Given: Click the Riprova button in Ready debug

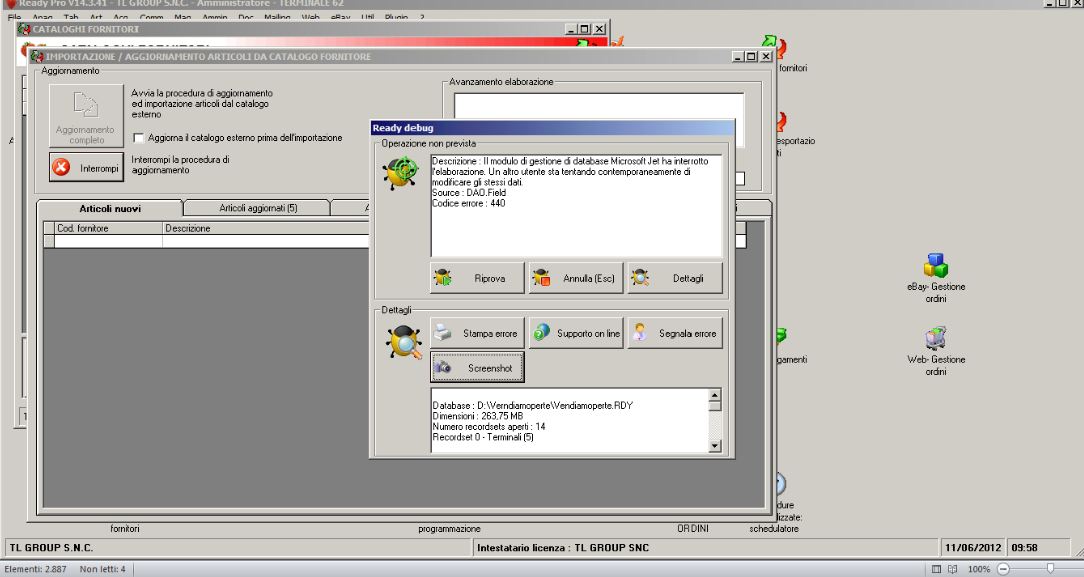Looking at the screenshot, I should pyautogui.click(x=477, y=278).
